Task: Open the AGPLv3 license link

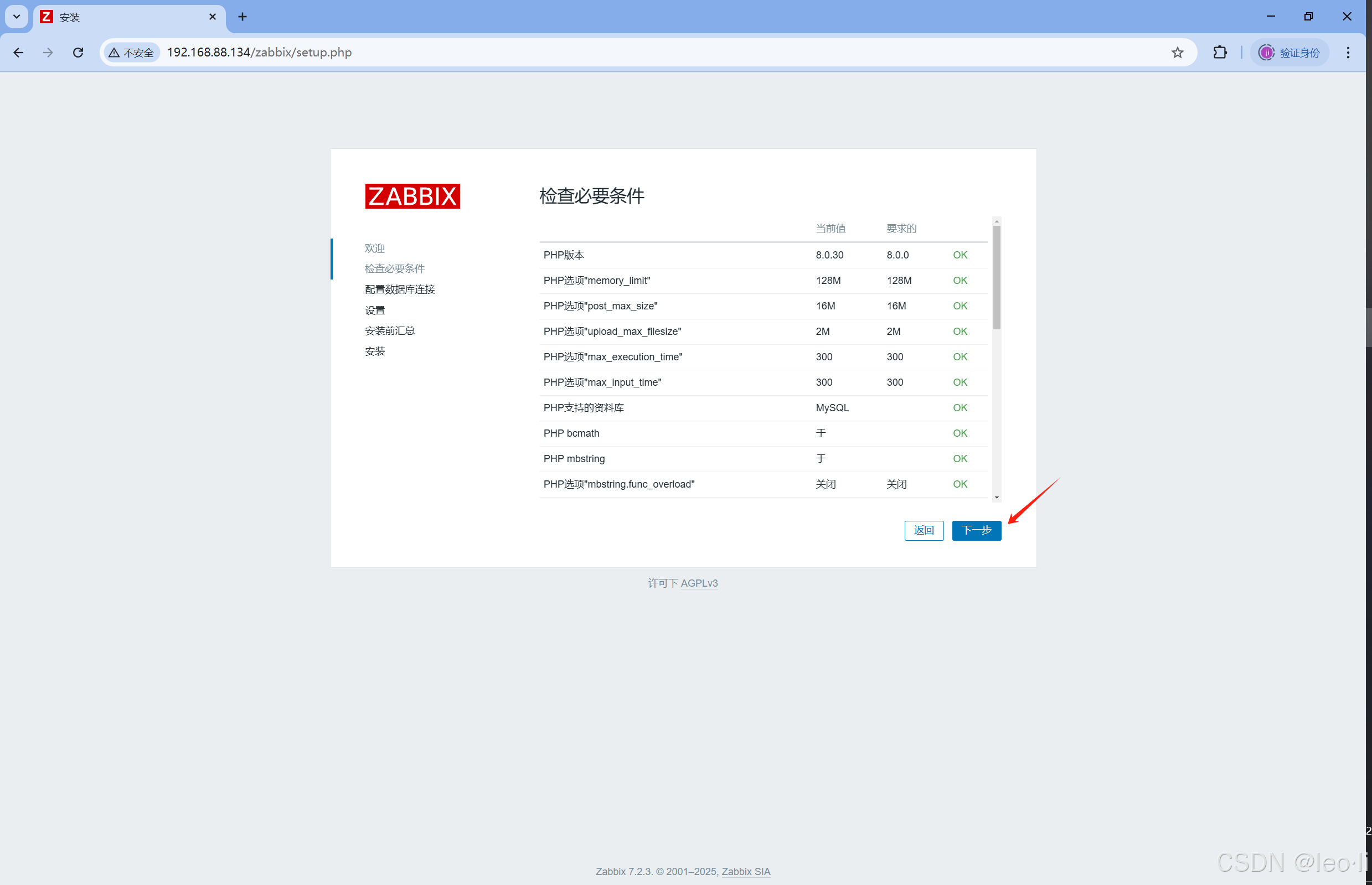Action: coord(699,583)
